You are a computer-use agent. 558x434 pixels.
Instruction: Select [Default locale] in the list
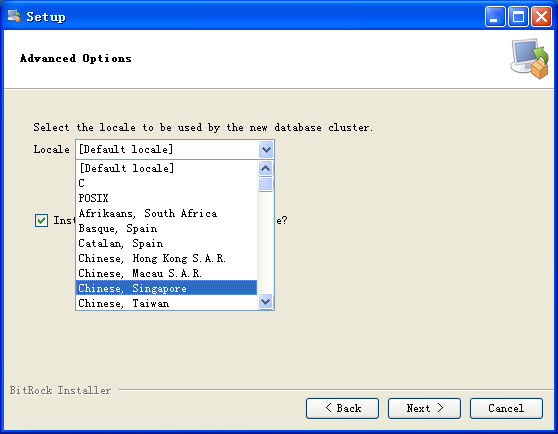coord(166,168)
